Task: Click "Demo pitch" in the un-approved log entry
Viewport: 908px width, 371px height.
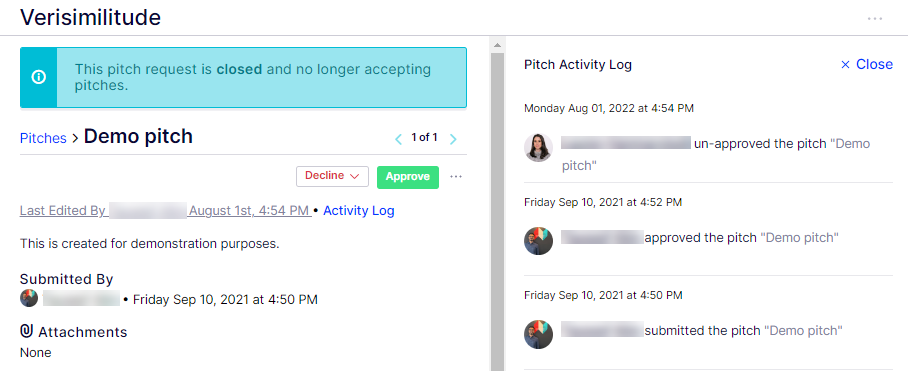Action: (716, 155)
